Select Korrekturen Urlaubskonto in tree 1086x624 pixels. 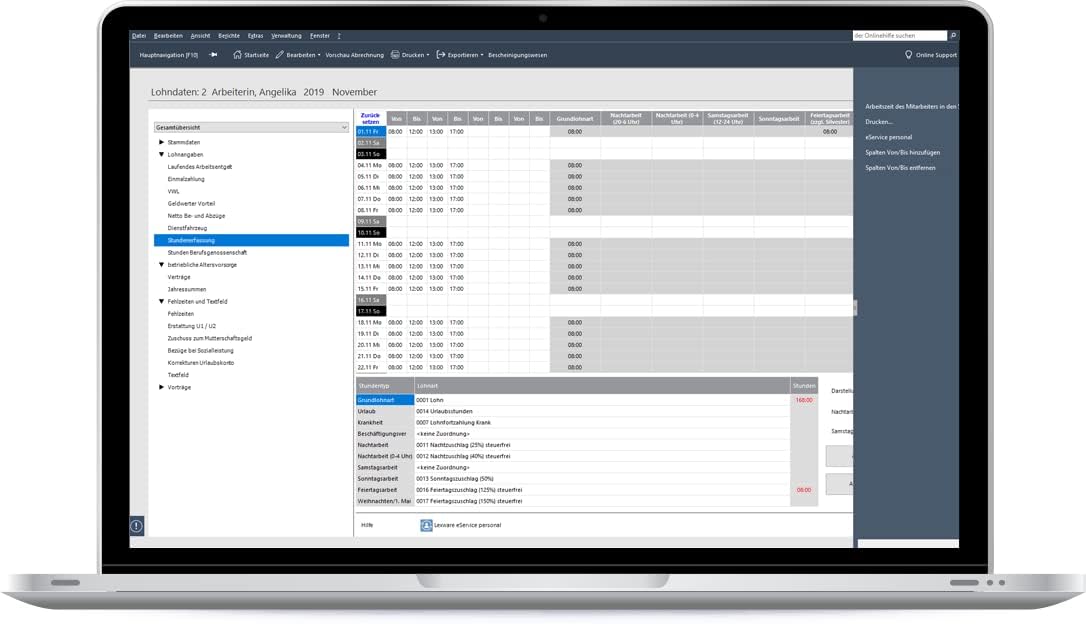click(x=200, y=363)
